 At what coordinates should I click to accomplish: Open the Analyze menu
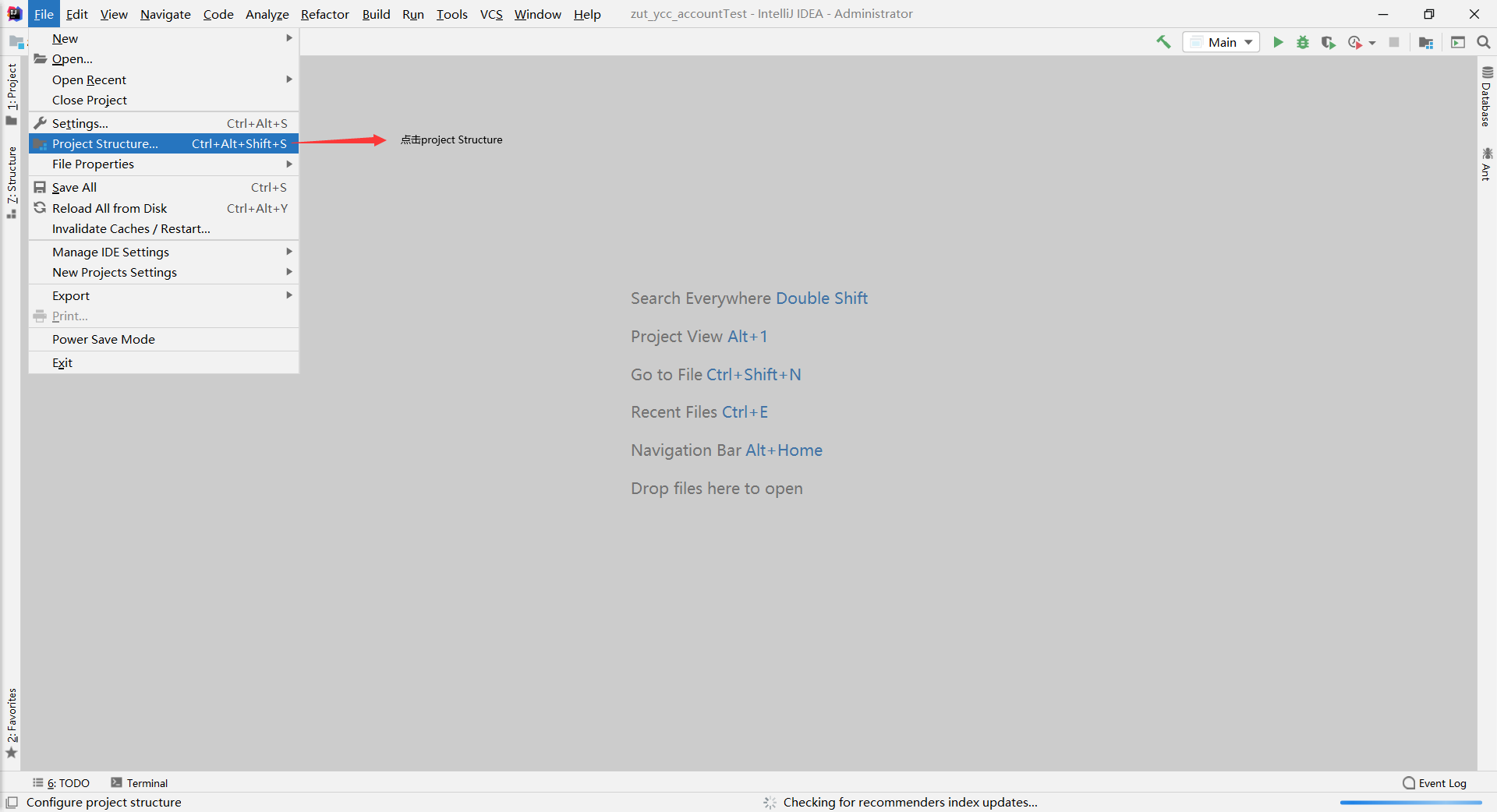pyautogui.click(x=267, y=14)
